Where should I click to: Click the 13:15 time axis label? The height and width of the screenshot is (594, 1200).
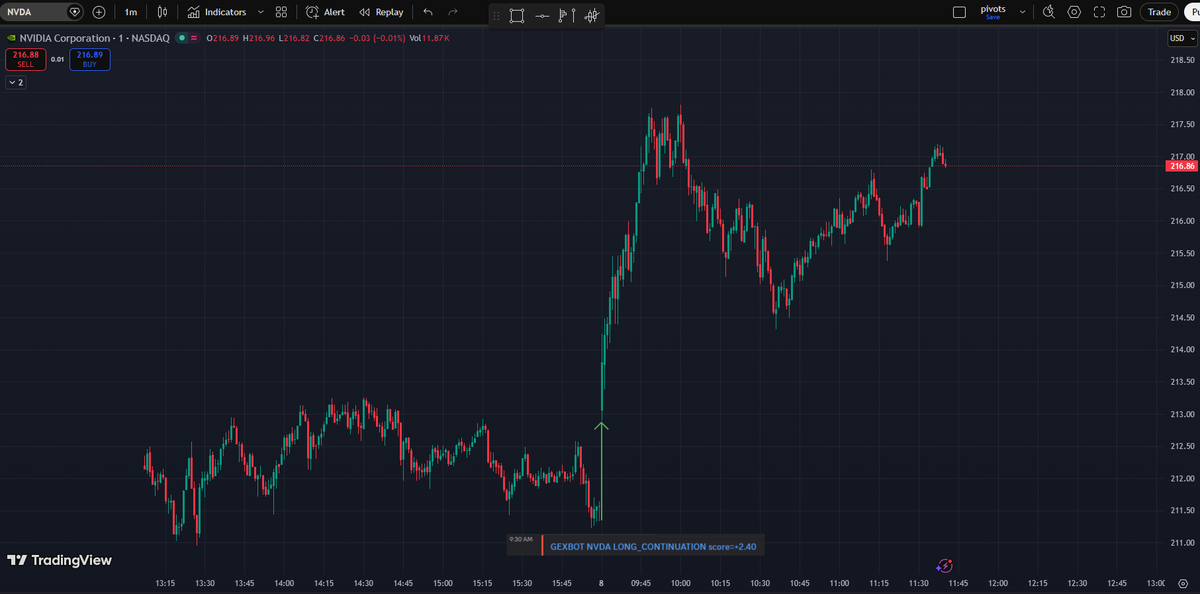tap(166, 583)
